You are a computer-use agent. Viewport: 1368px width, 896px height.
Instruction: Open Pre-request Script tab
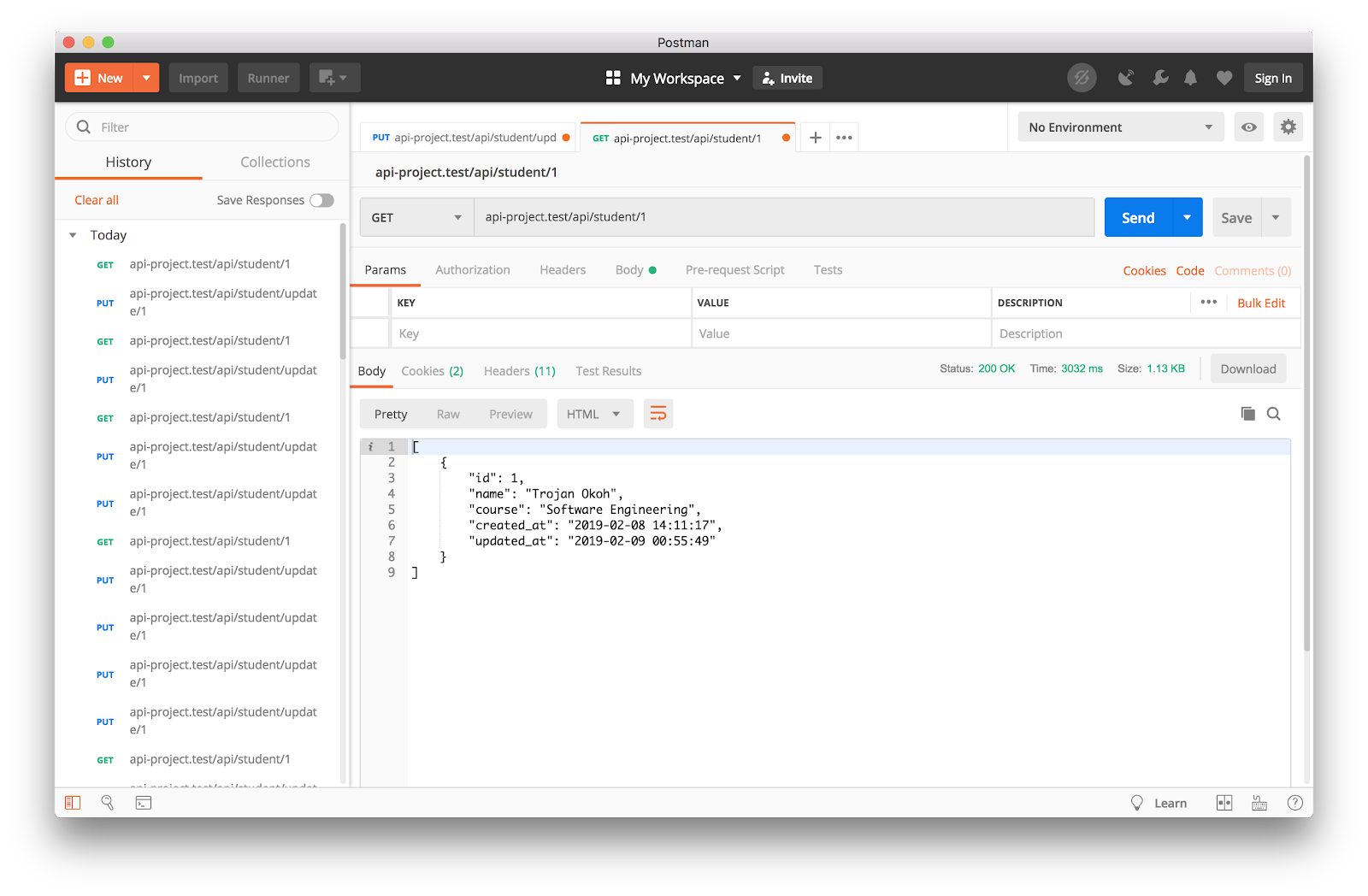(x=735, y=270)
